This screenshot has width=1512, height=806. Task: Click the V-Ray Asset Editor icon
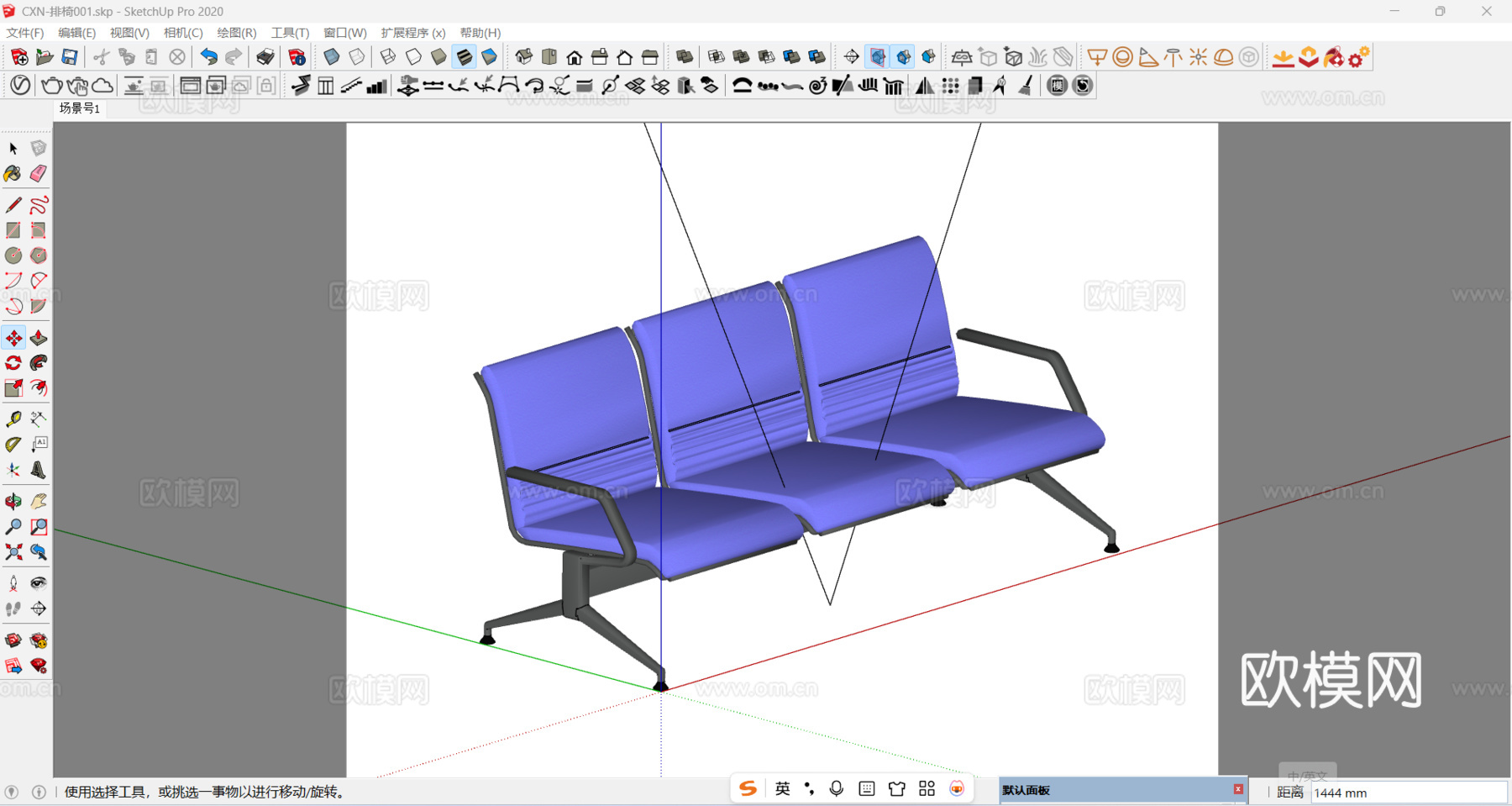click(20, 86)
